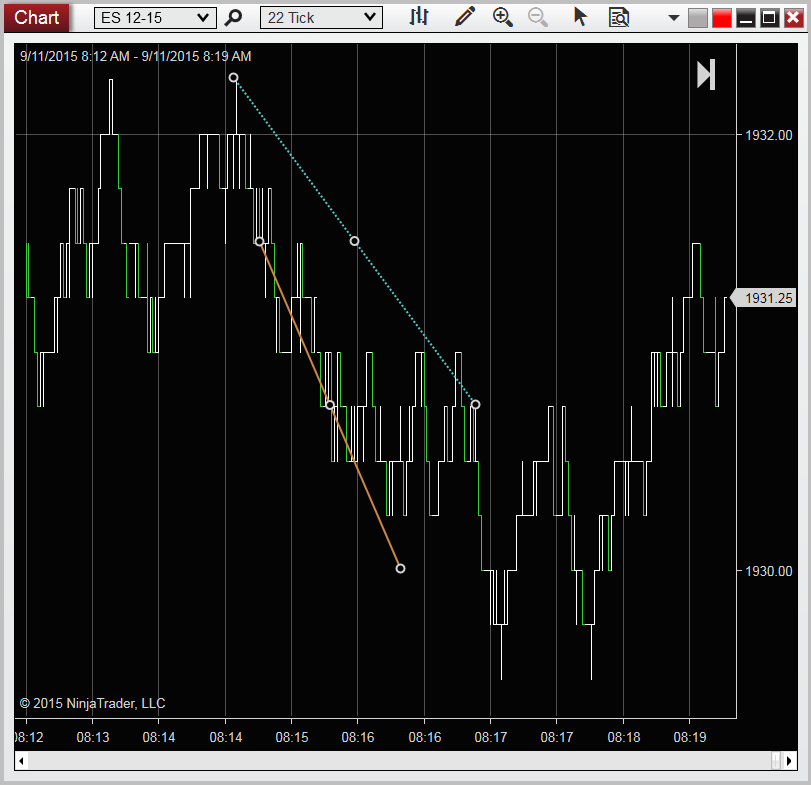The image size is (811, 785).
Task: Select the dotted teal line top anchor
Action: (234, 78)
